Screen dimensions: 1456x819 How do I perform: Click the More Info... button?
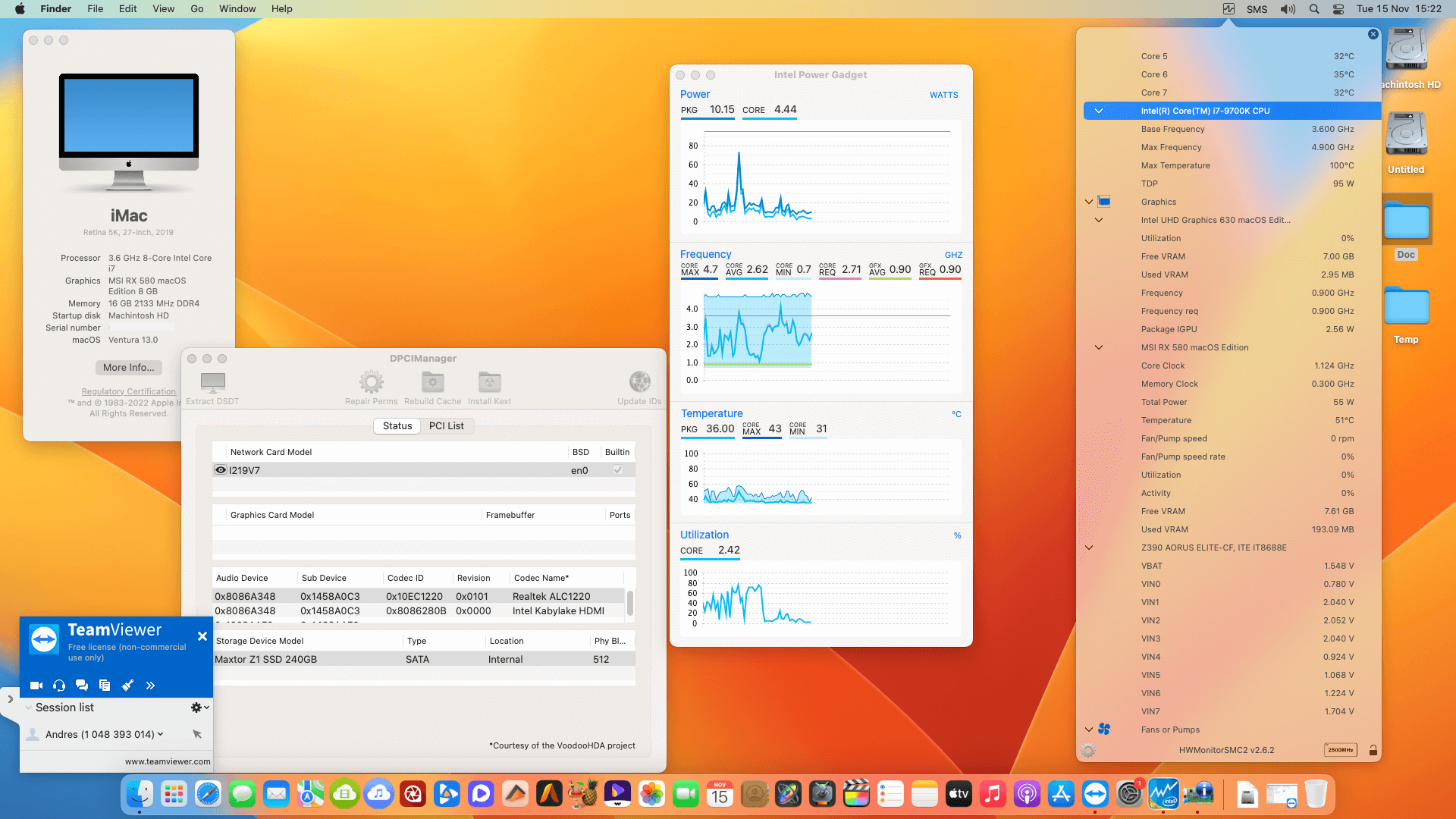pyautogui.click(x=128, y=368)
